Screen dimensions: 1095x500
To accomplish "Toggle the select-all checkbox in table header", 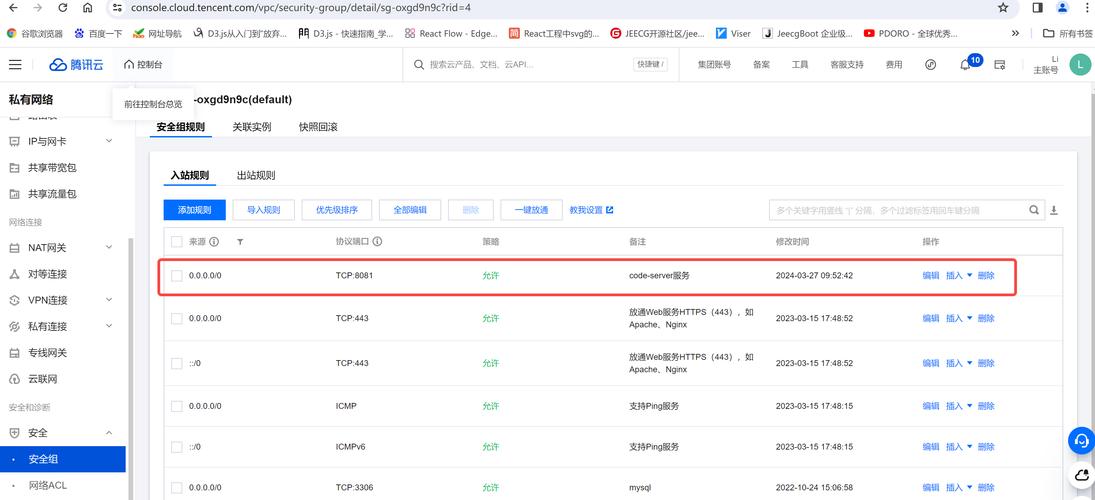I will click(x=177, y=242).
